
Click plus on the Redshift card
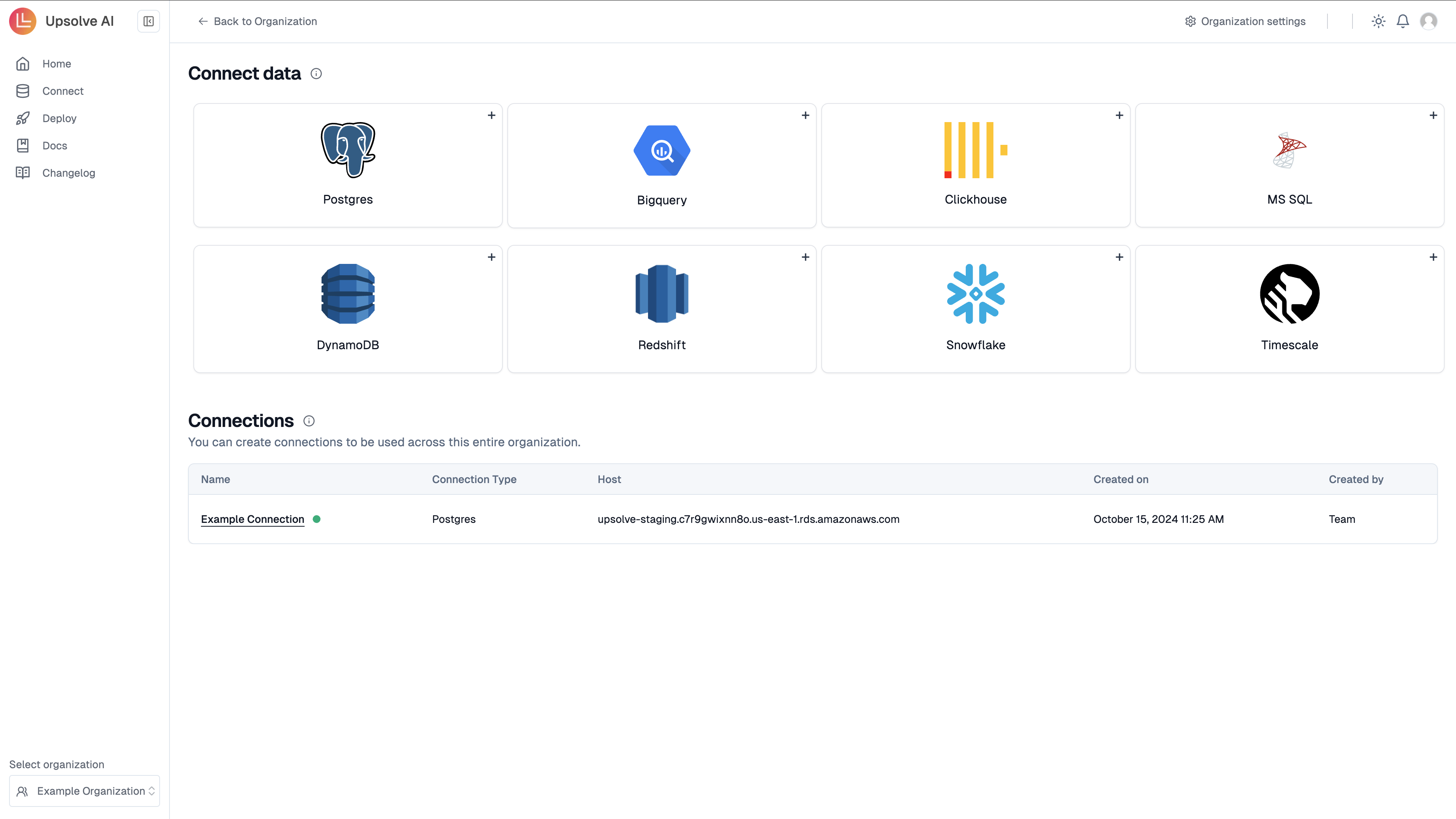coord(805,257)
